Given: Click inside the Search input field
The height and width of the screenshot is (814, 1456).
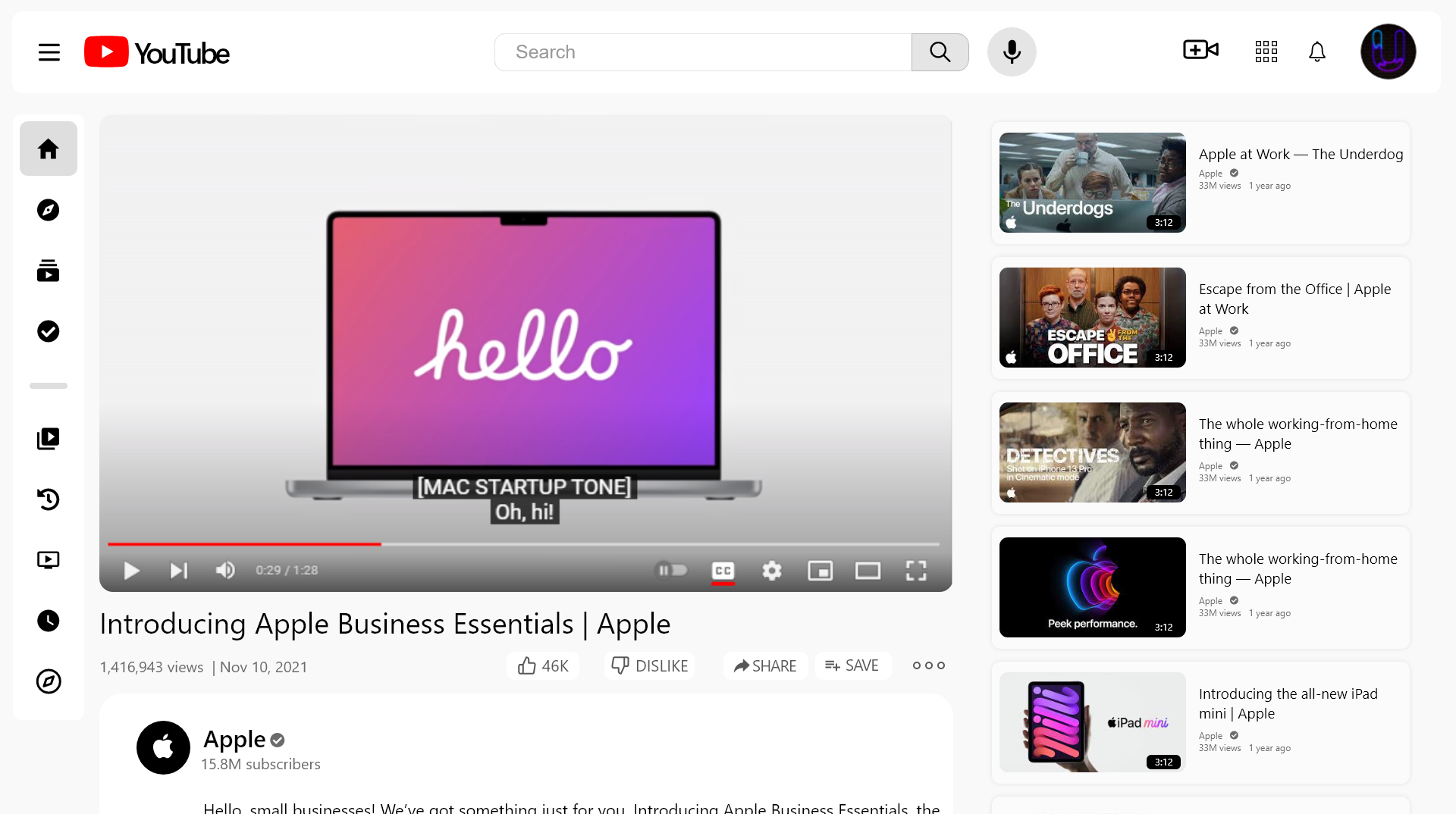Looking at the screenshot, I should (x=703, y=52).
